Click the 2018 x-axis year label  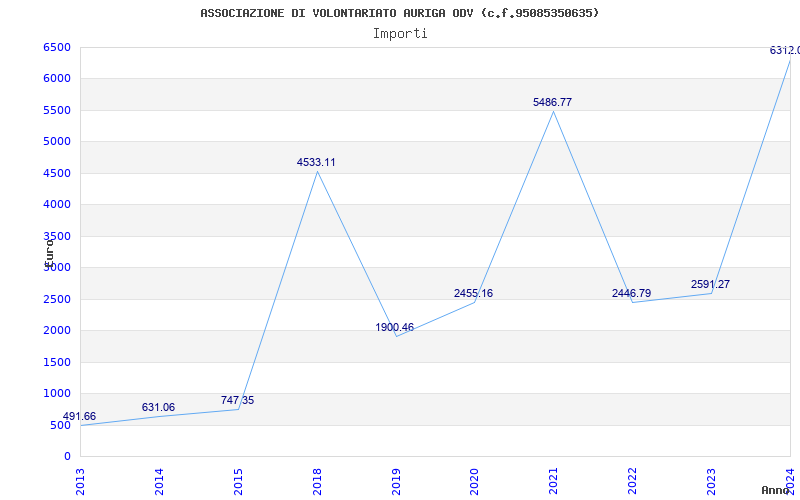[x=317, y=482]
